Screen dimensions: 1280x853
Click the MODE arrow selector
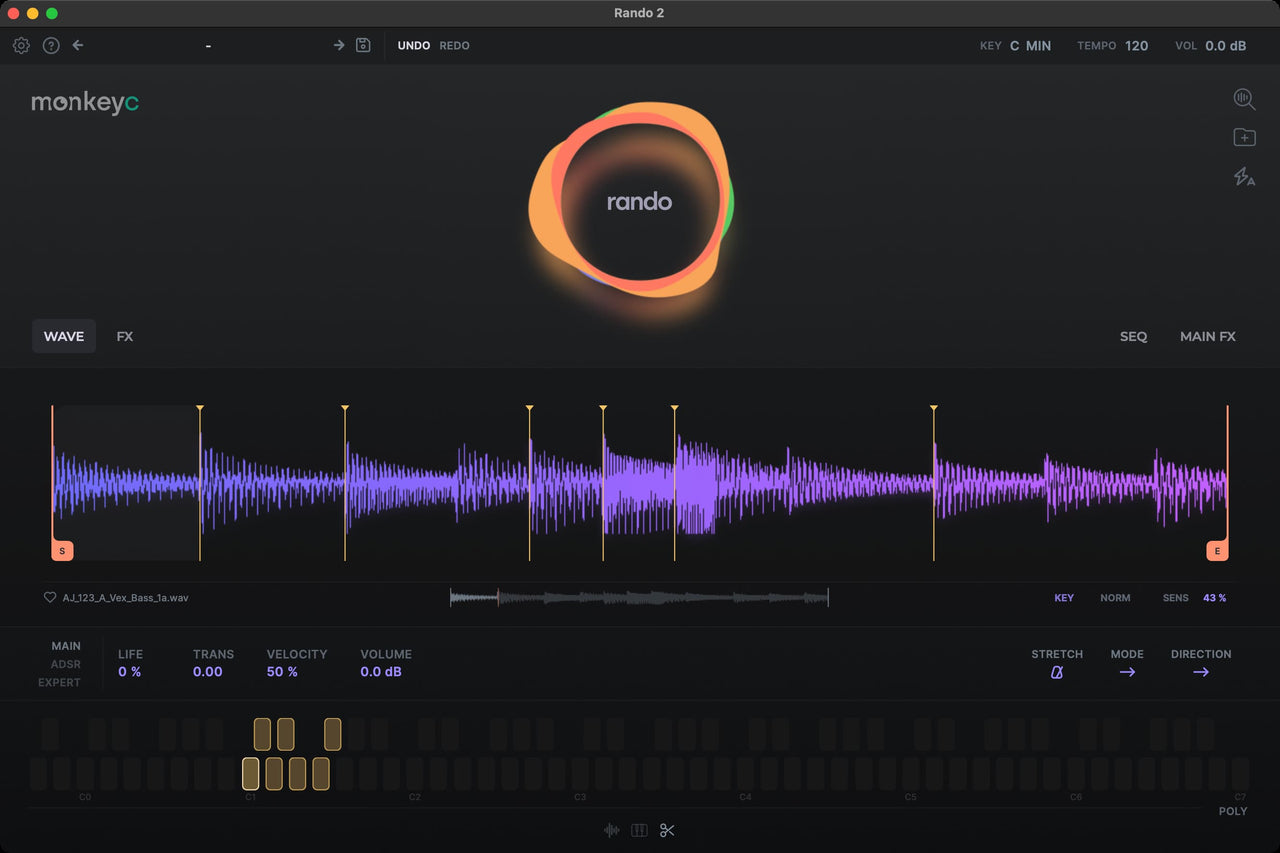point(1127,672)
